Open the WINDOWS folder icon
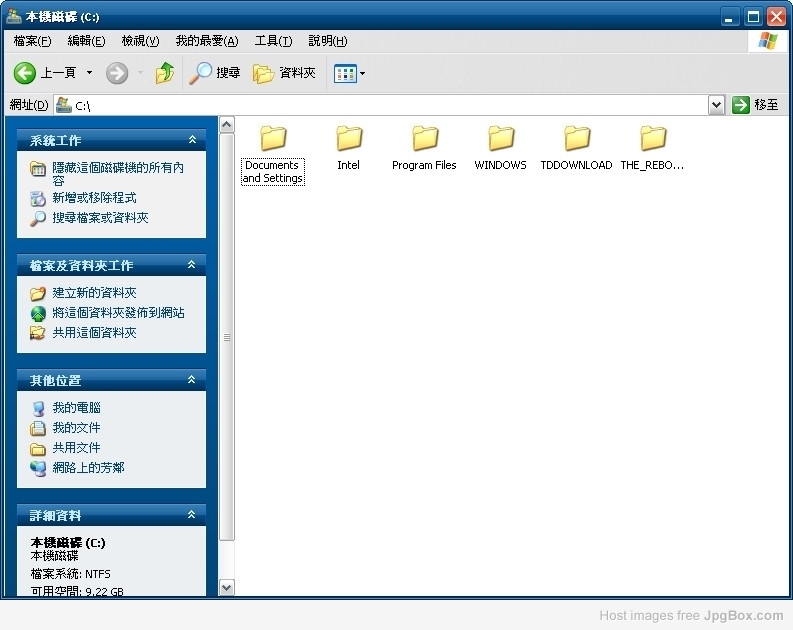The image size is (793, 630). point(500,139)
